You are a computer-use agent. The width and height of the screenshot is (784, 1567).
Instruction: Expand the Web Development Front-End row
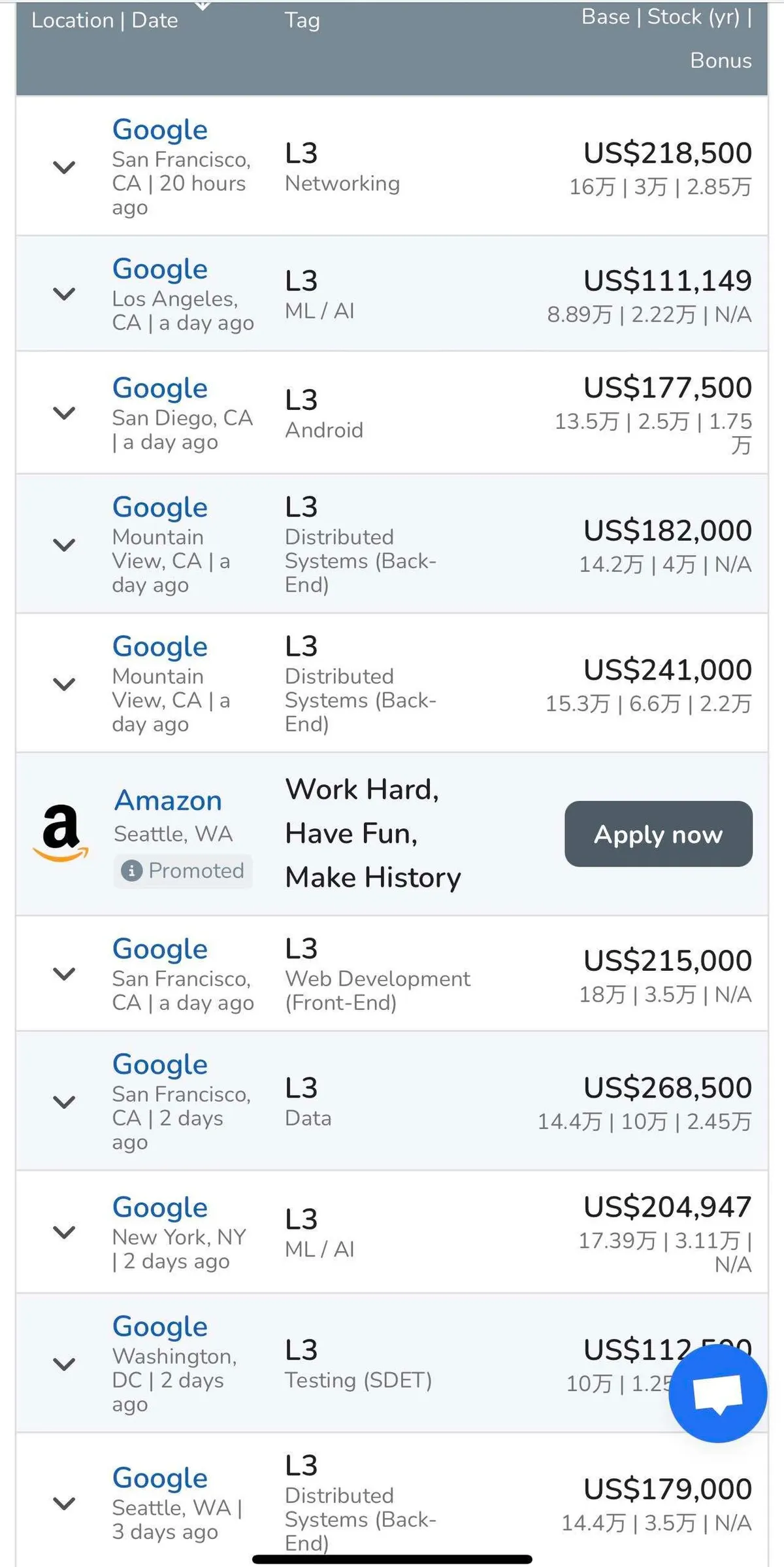[x=64, y=974]
